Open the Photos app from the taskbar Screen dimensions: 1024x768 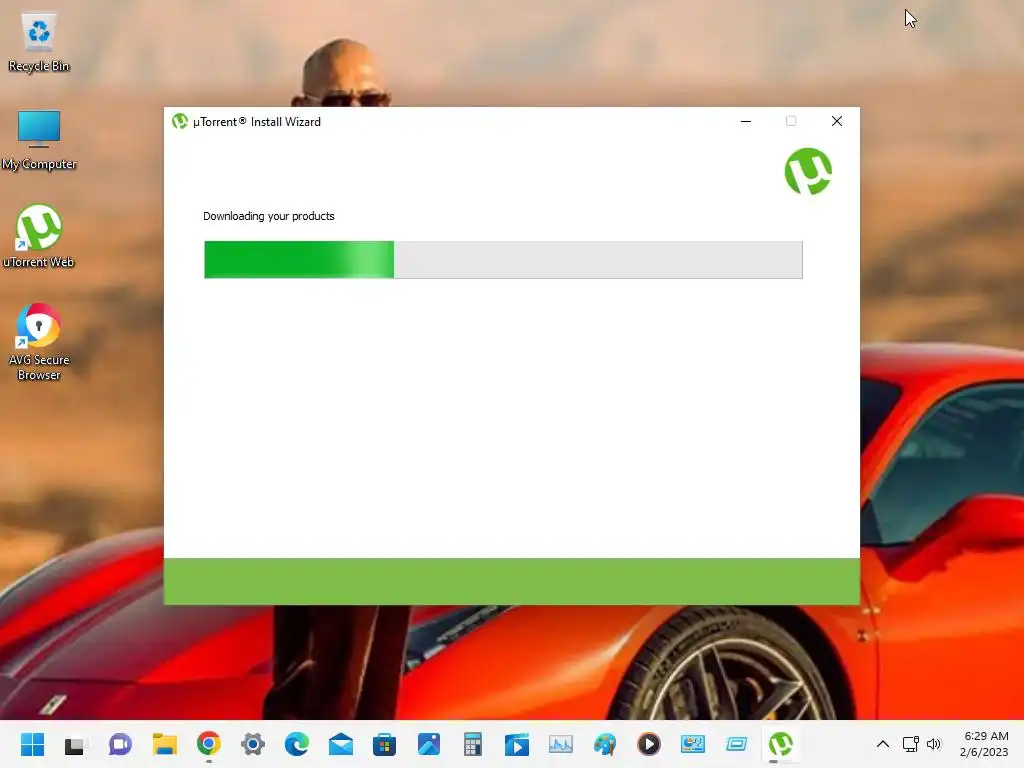coord(428,744)
